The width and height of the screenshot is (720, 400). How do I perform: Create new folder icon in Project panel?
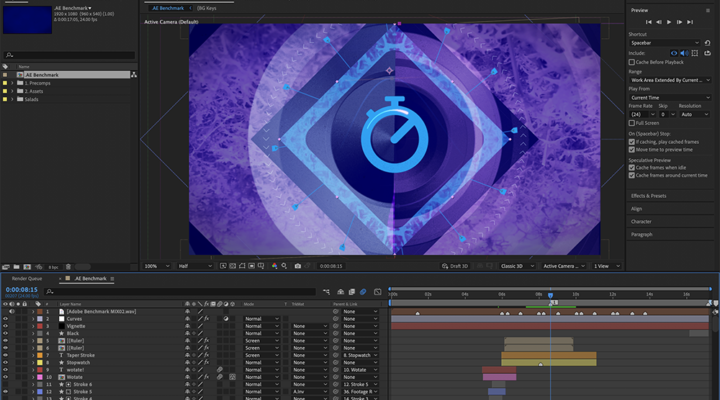17,267
